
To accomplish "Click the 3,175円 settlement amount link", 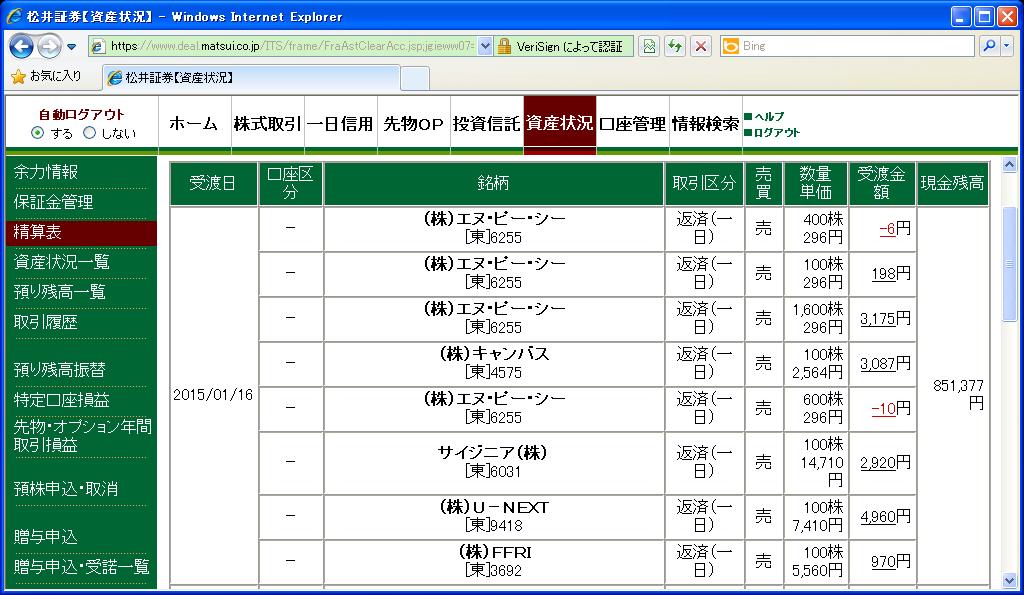I will [878, 319].
